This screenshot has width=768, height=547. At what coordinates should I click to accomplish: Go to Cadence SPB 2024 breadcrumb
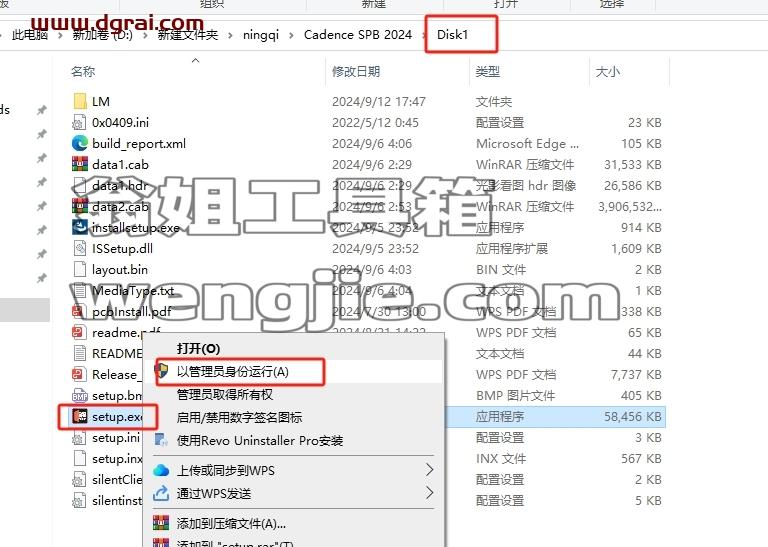(358, 35)
